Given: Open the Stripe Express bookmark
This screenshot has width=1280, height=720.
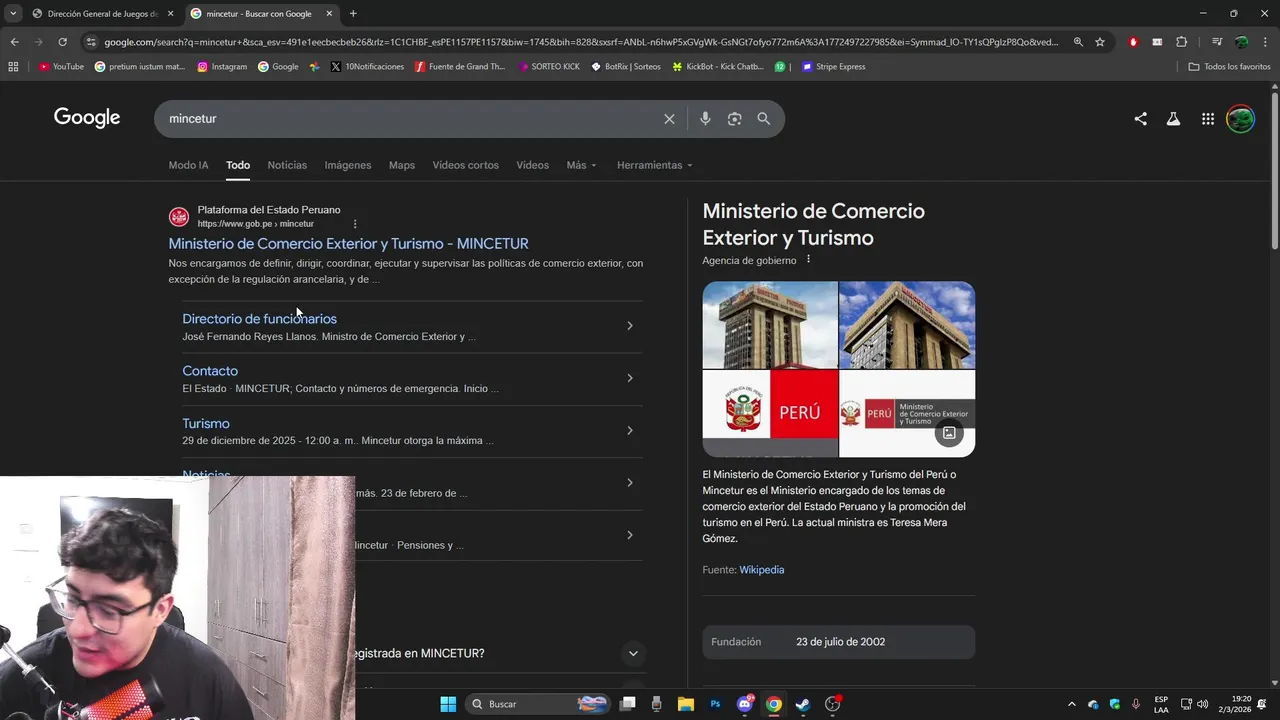Looking at the screenshot, I should click(x=833, y=67).
